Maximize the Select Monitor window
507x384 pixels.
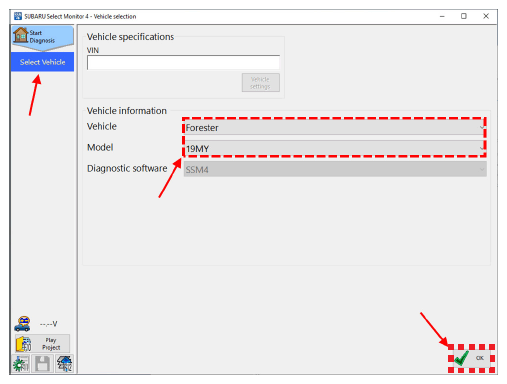click(x=464, y=16)
